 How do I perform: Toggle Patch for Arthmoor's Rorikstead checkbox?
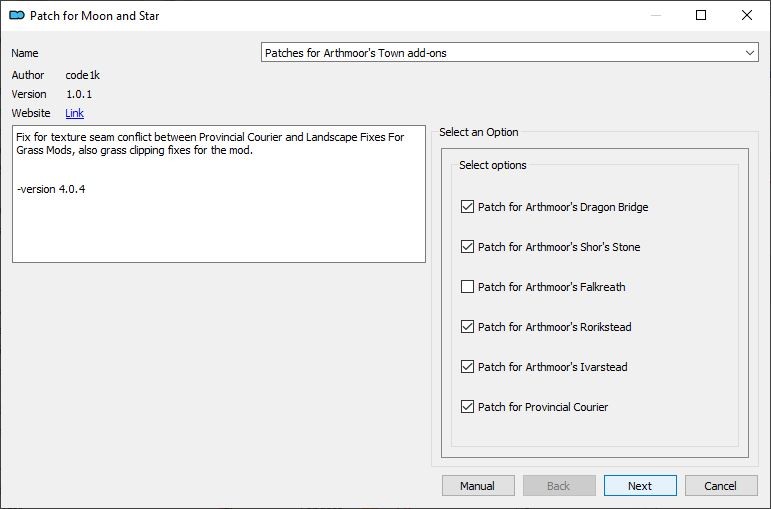(x=467, y=327)
